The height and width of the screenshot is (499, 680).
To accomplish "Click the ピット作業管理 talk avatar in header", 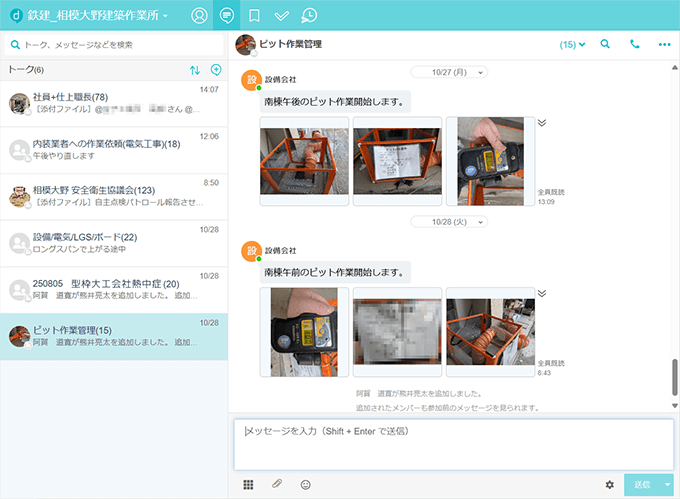I will [x=245, y=45].
